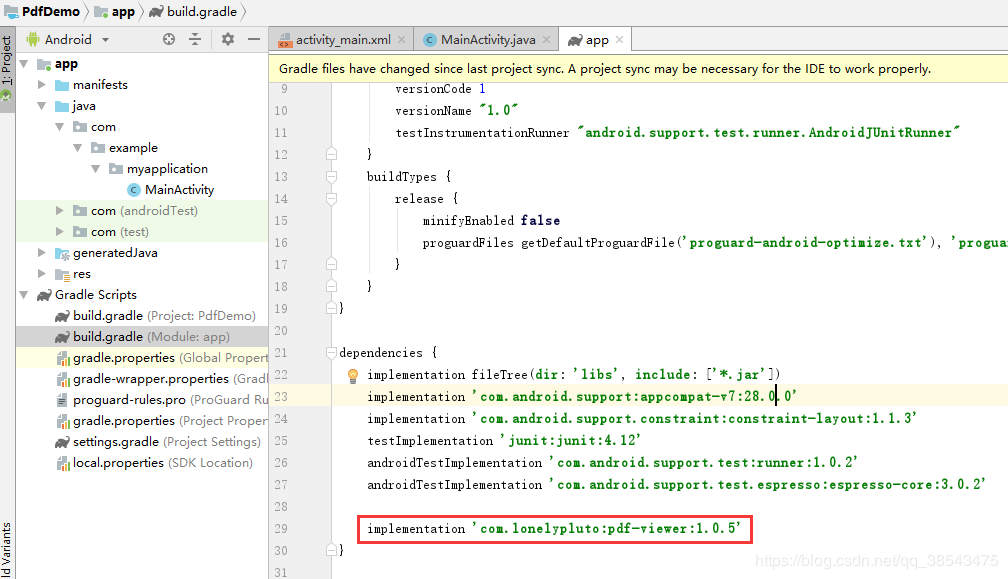Expand com (test) package
The image size is (1008, 579).
click(x=60, y=231)
